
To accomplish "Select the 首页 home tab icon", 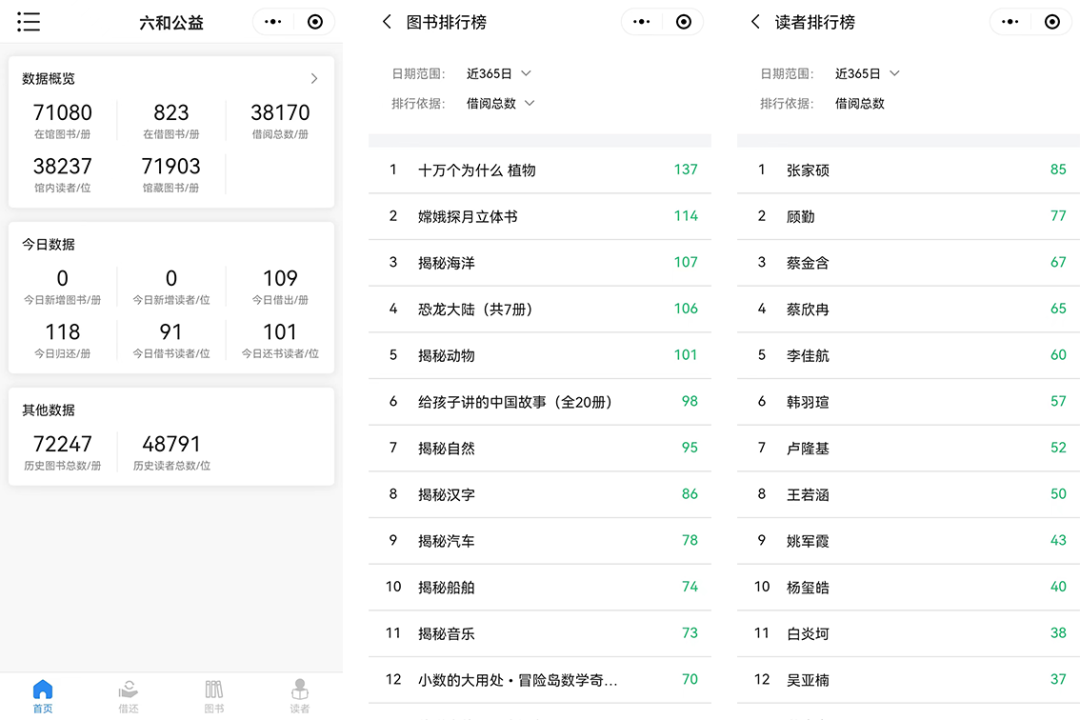I will (x=42, y=692).
